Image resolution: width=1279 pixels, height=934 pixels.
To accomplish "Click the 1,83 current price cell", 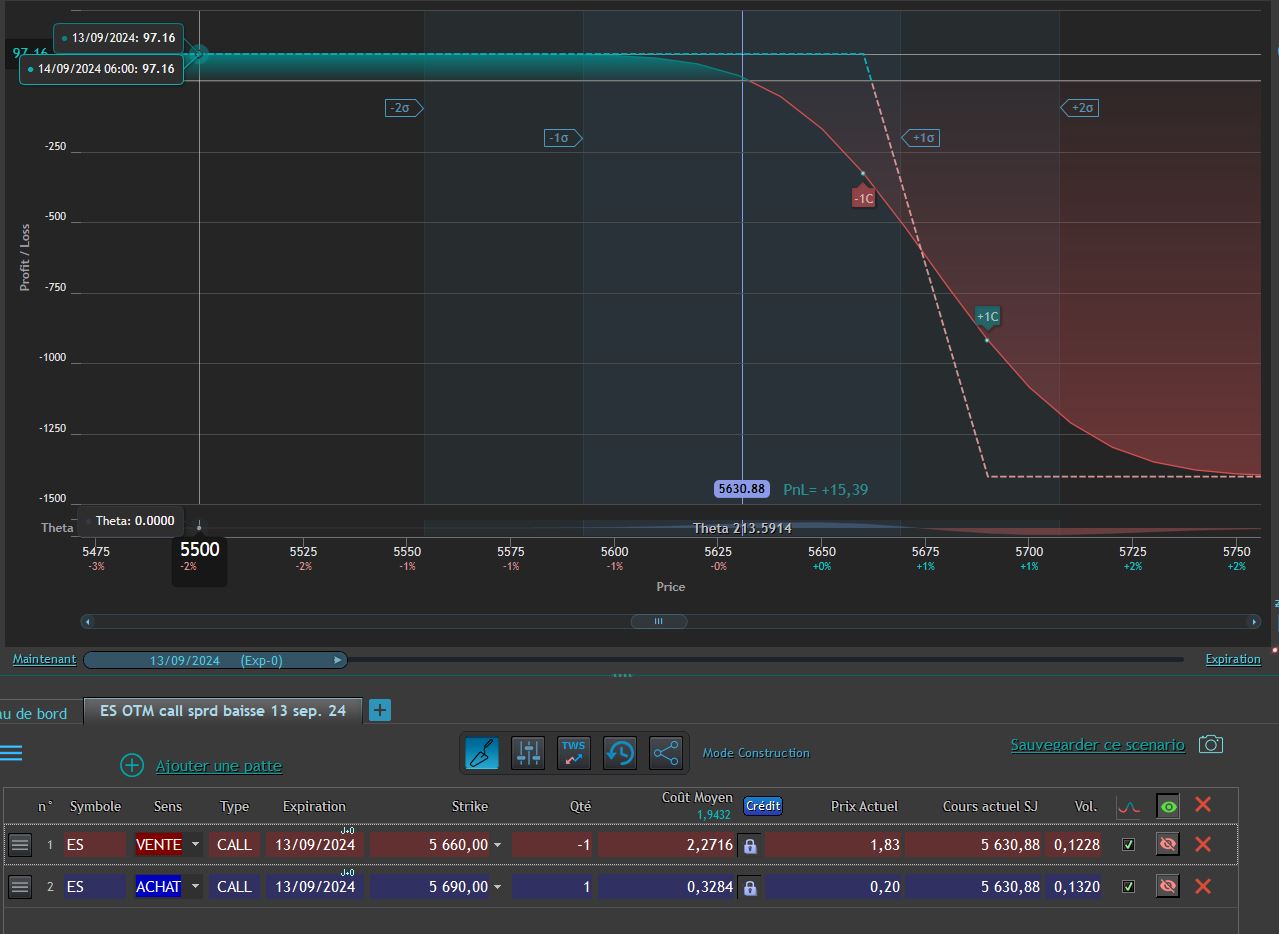I will tap(834, 845).
